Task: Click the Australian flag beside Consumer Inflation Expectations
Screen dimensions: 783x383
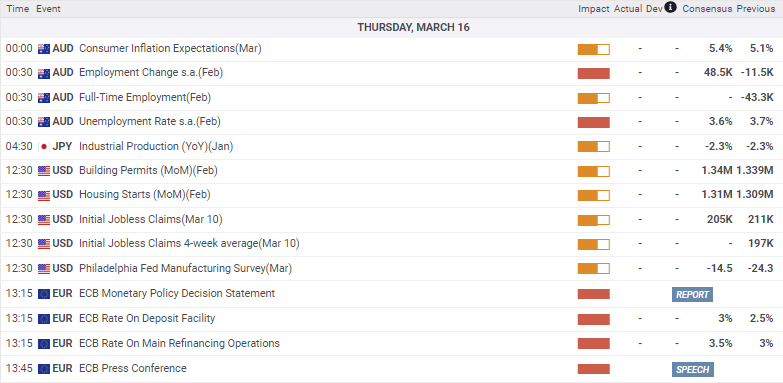Action: [x=44, y=49]
